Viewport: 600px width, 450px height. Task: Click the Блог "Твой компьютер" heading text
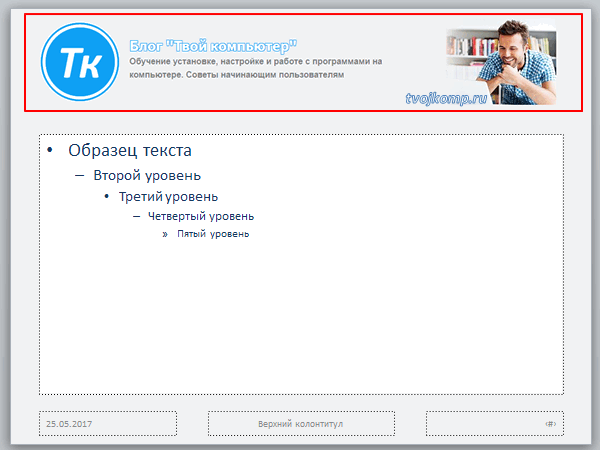pos(213,46)
